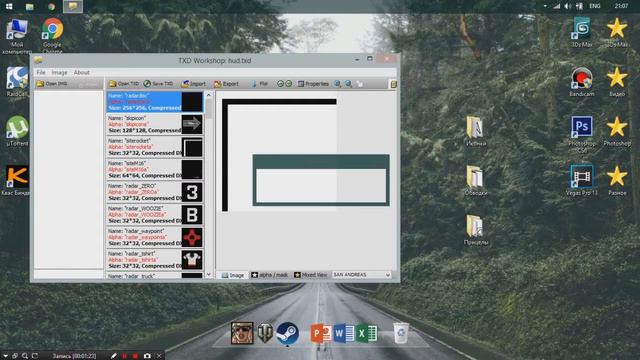The width and height of the screenshot is (640, 360).
Task: Open the Photoshop CS6 desktop shortcut
Action: tap(582, 134)
